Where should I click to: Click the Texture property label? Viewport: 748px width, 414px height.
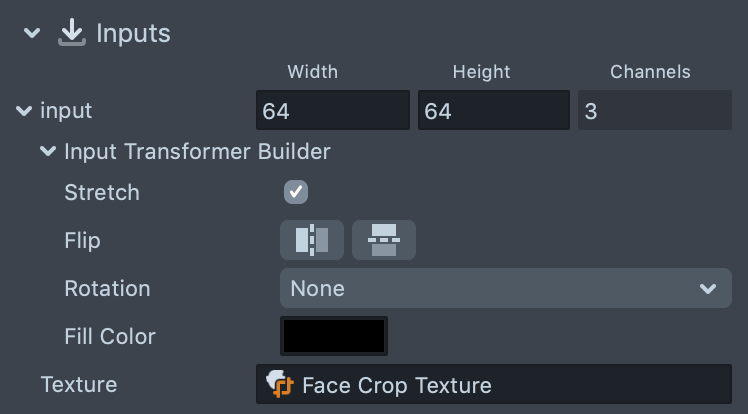coord(79,385)
